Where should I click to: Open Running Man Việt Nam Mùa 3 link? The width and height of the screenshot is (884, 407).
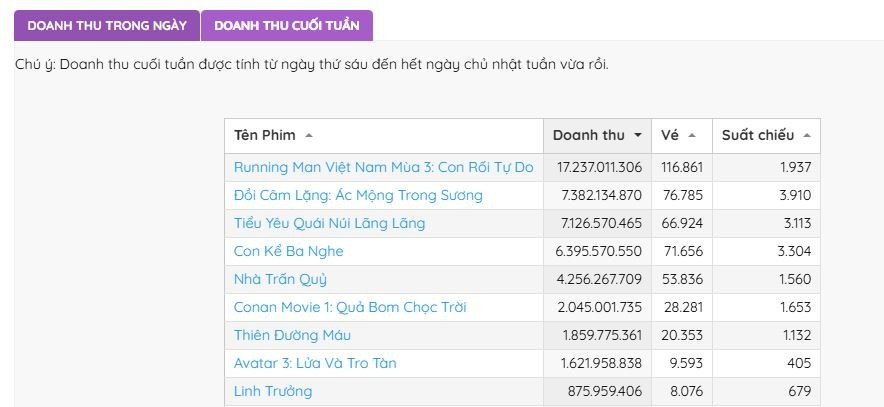(383, 167)
